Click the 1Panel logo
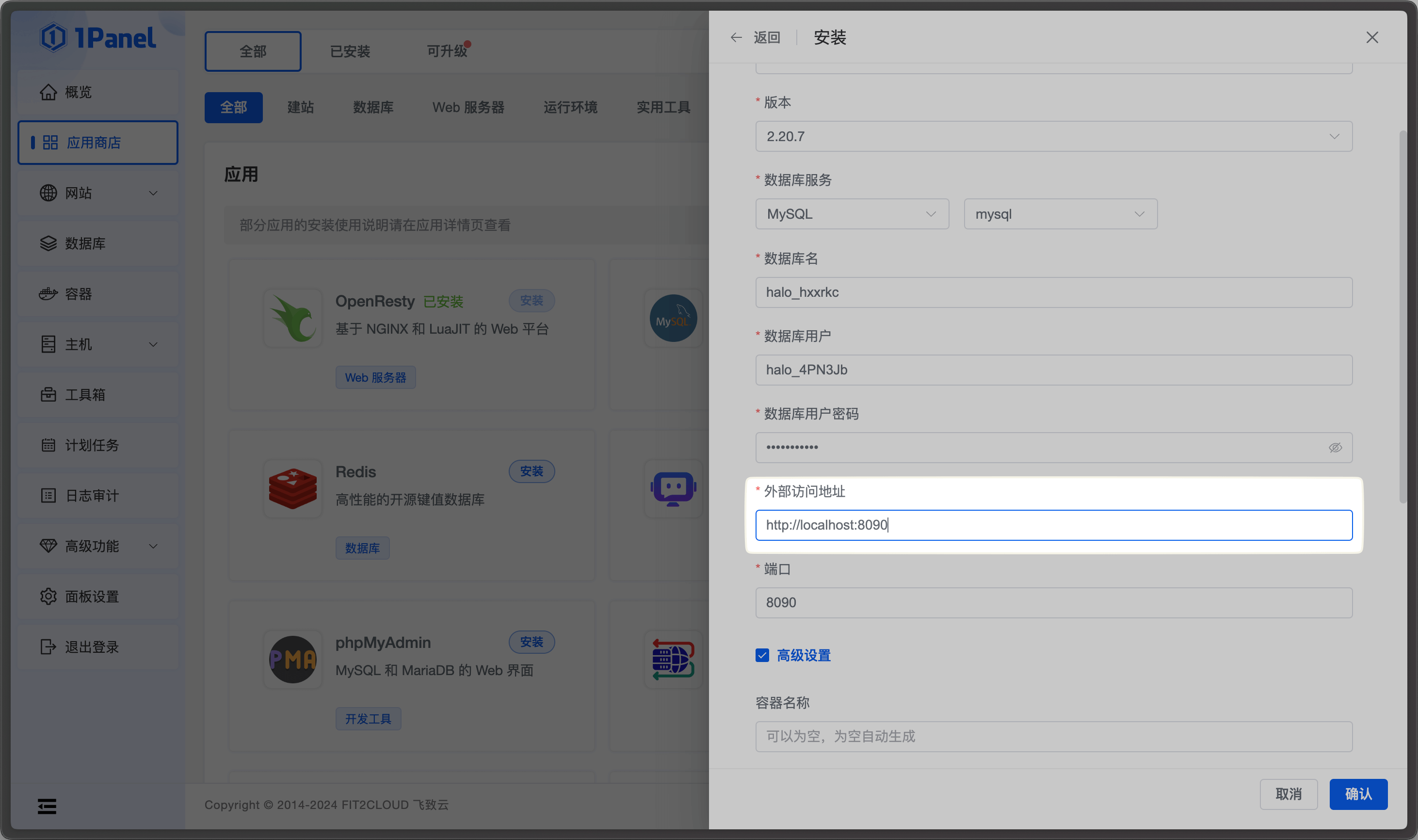Screen dimensions: 1418x840 click(x=98, y=38)
